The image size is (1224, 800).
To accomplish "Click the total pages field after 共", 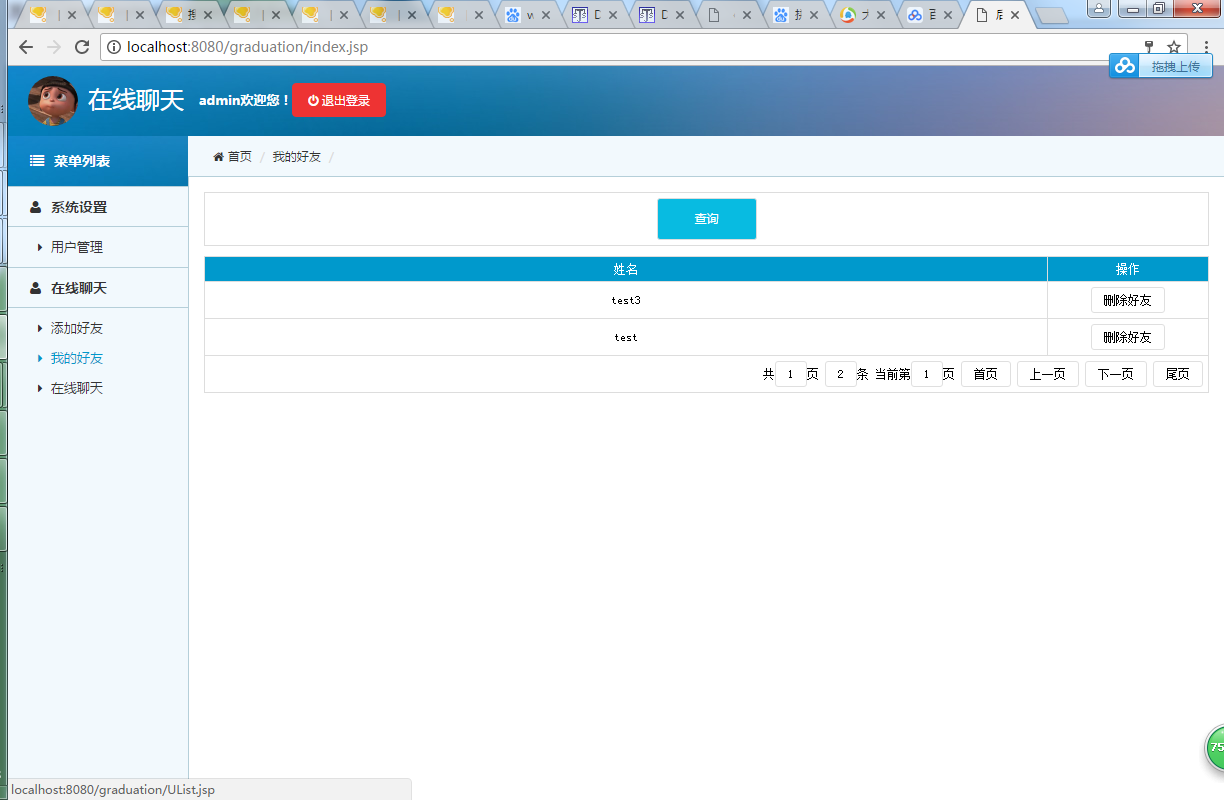I will point(791,374).
